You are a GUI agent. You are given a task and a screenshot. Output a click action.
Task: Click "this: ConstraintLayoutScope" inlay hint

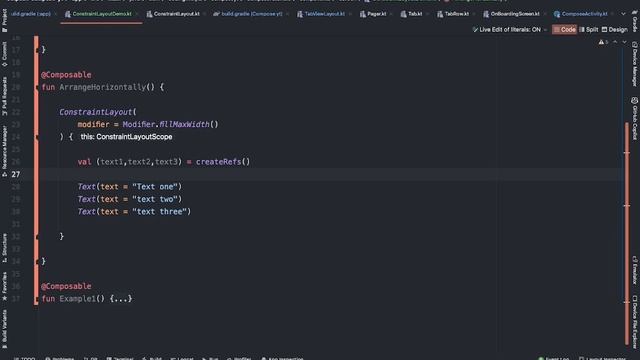point(126,137)
